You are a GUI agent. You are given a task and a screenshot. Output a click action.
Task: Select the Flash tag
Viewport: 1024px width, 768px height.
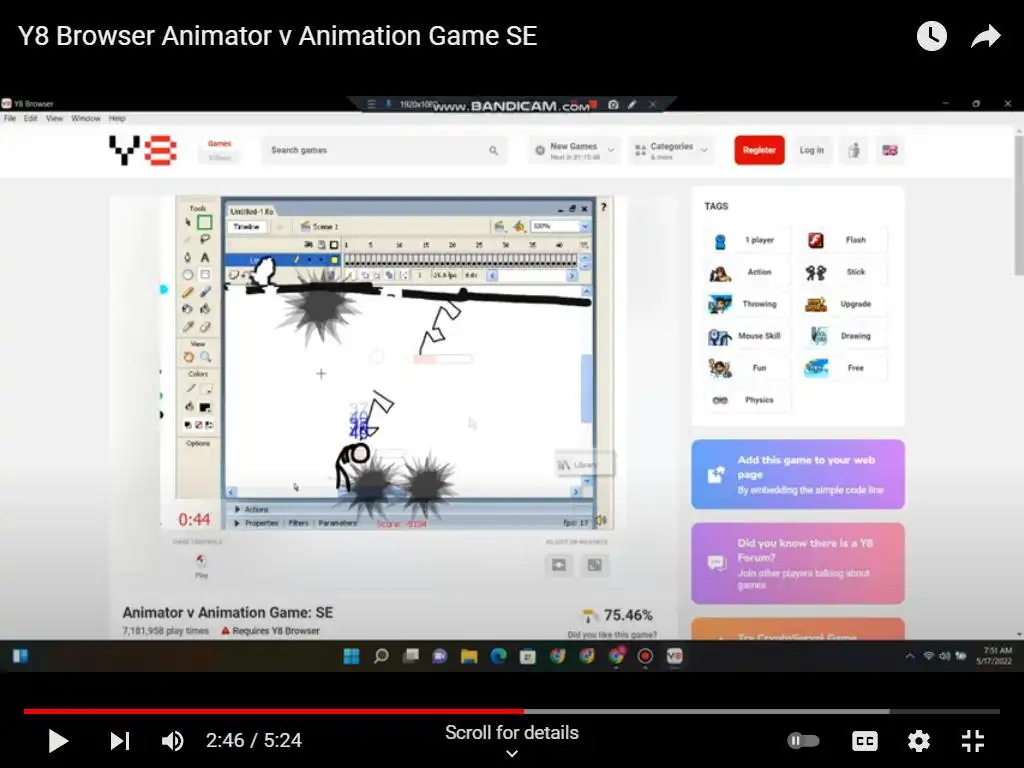[844, 240]
